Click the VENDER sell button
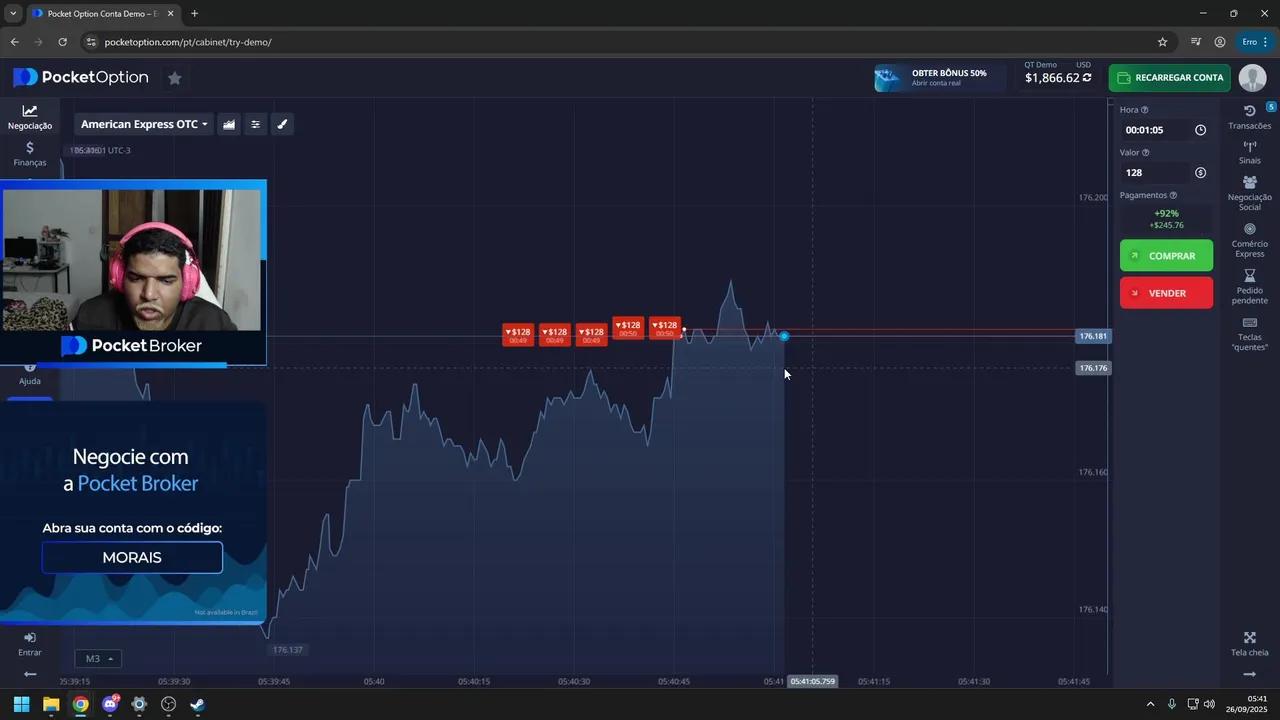Viewport: 1280px width, 720px height. click(1166, 293)
